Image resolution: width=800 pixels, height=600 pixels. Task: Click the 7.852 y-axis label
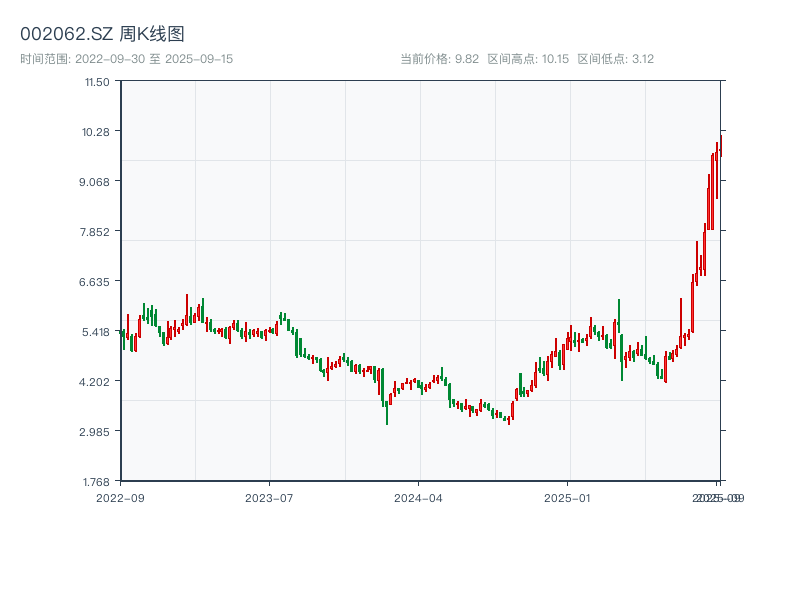coord(94,232)
